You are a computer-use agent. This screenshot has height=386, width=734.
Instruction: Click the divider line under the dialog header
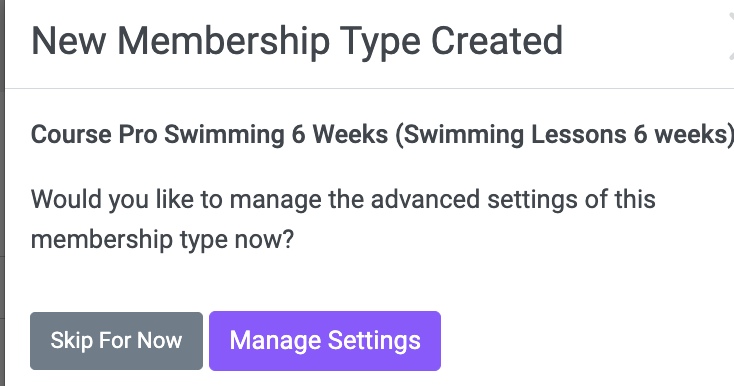pyautogui.click(x=369, y=88)
